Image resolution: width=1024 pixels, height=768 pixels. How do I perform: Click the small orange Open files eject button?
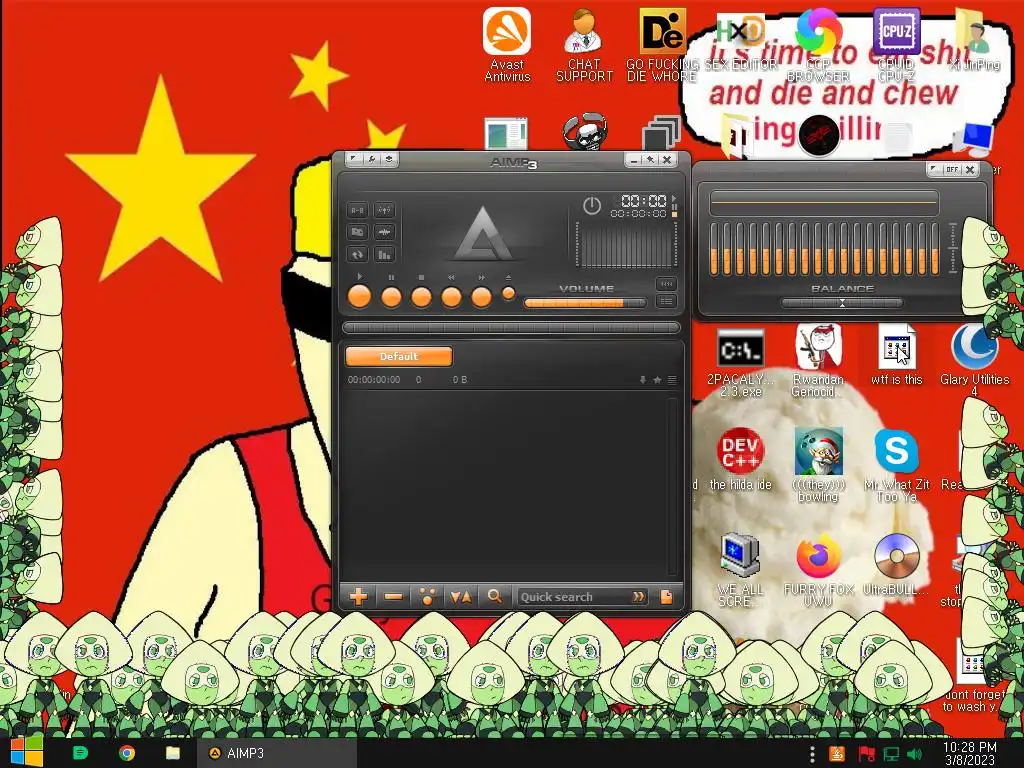click(x=508, y=295)
